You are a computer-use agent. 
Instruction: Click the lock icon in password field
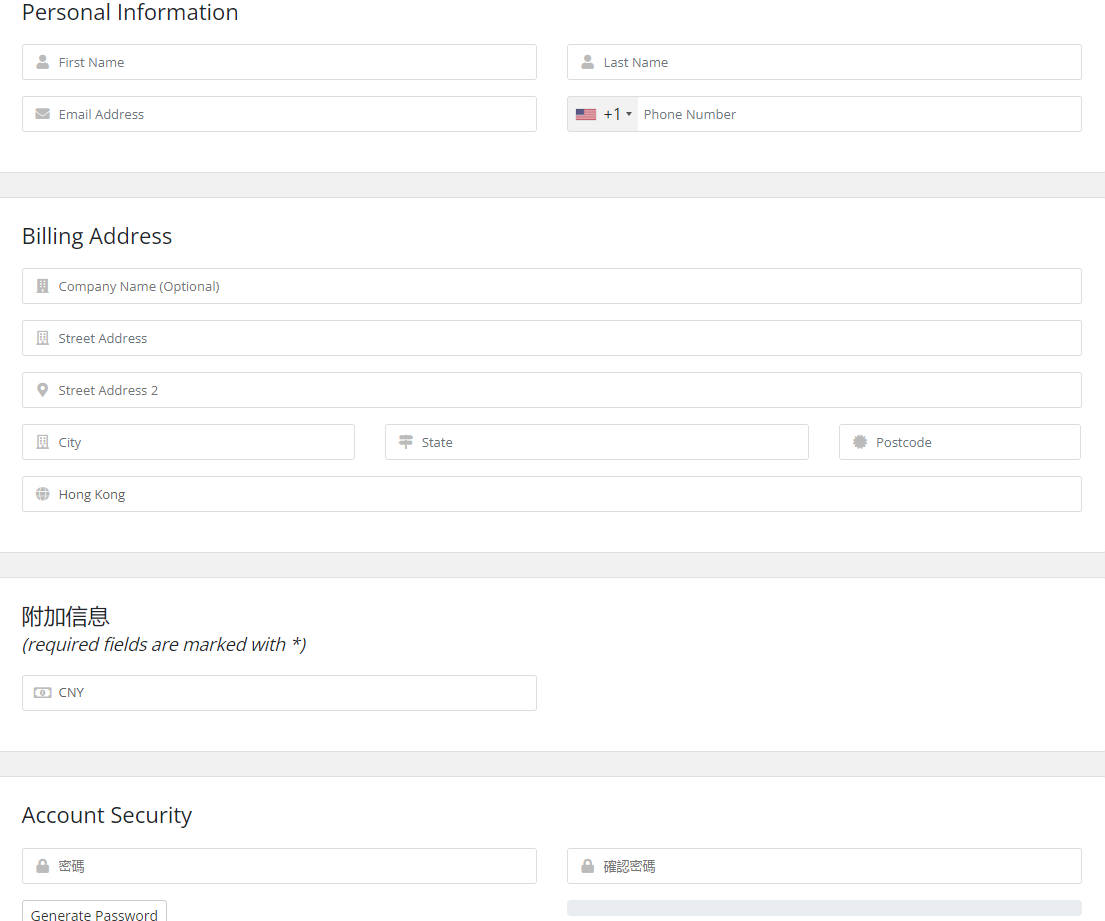pyautogui.click(x=42, y=866)
